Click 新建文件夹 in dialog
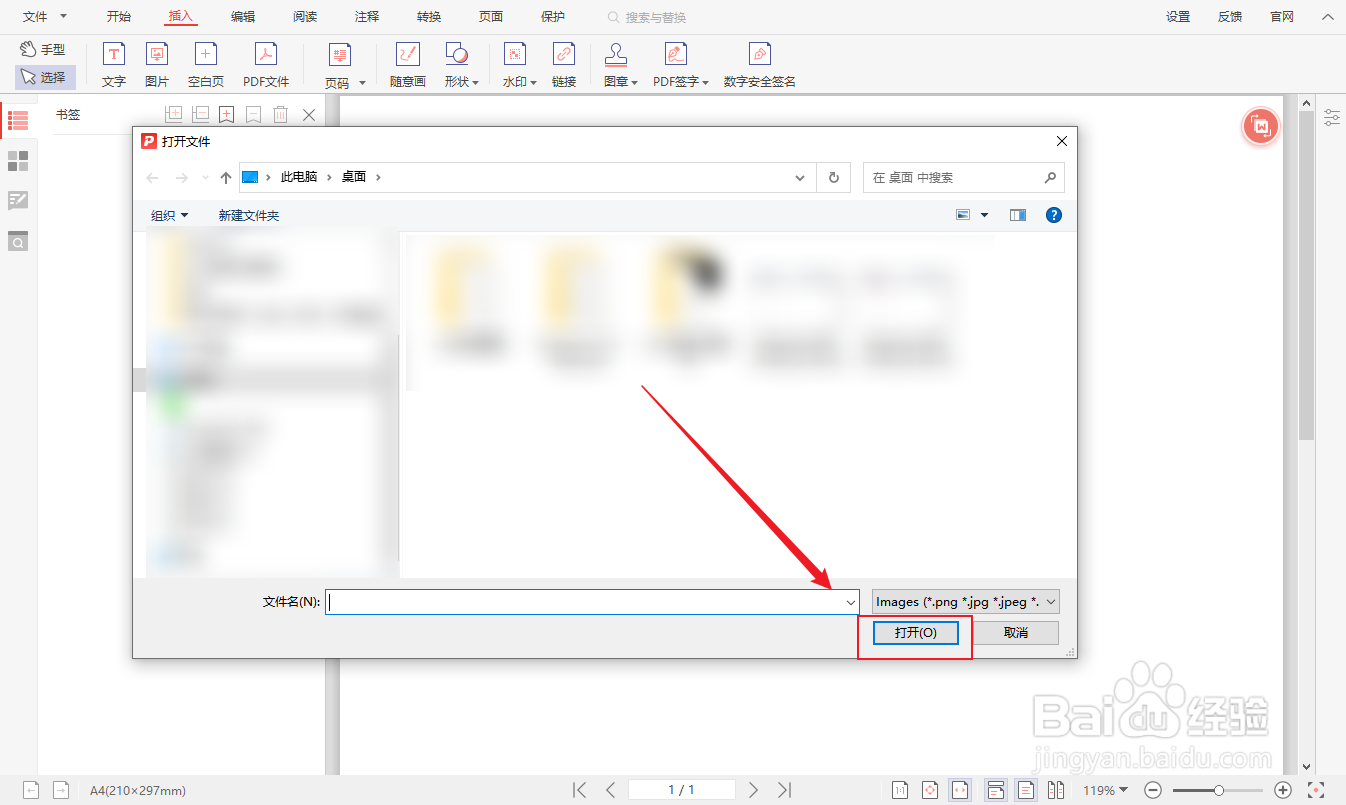 pos(249,215)
